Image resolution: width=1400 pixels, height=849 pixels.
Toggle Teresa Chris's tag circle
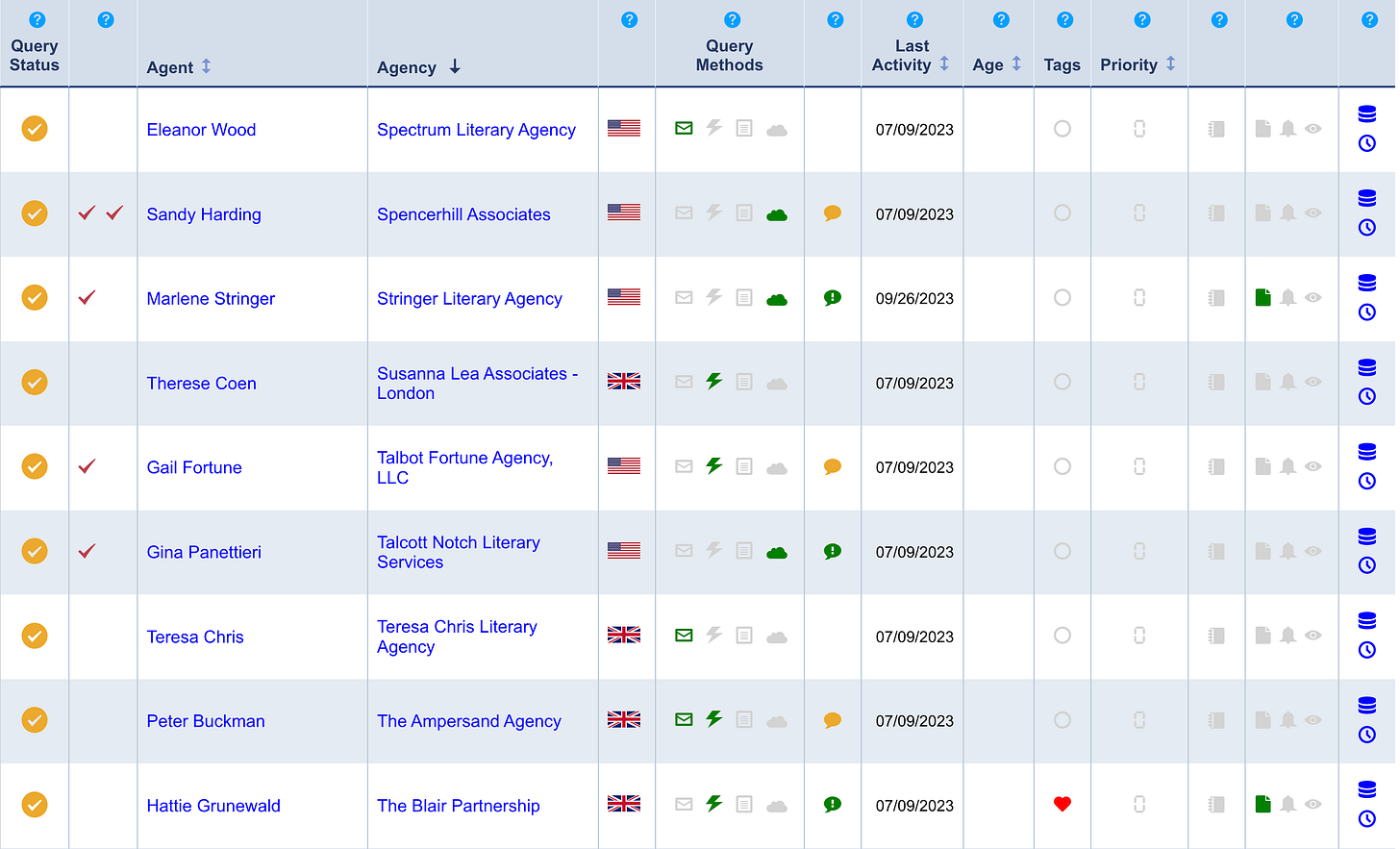[1062, 636]
